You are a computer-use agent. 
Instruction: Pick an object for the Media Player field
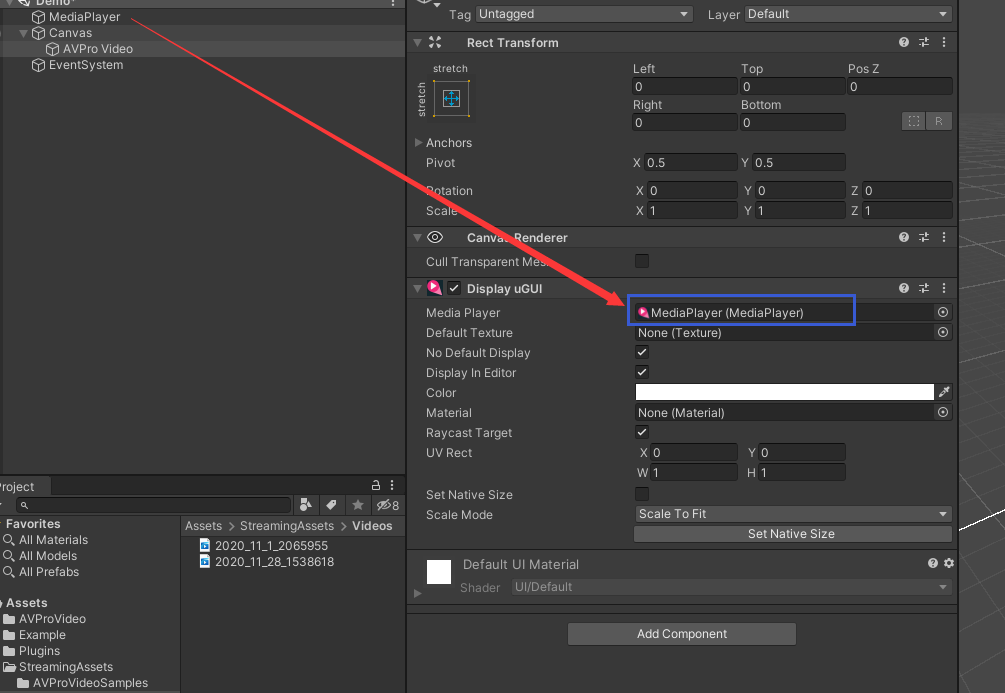point(941,312)
